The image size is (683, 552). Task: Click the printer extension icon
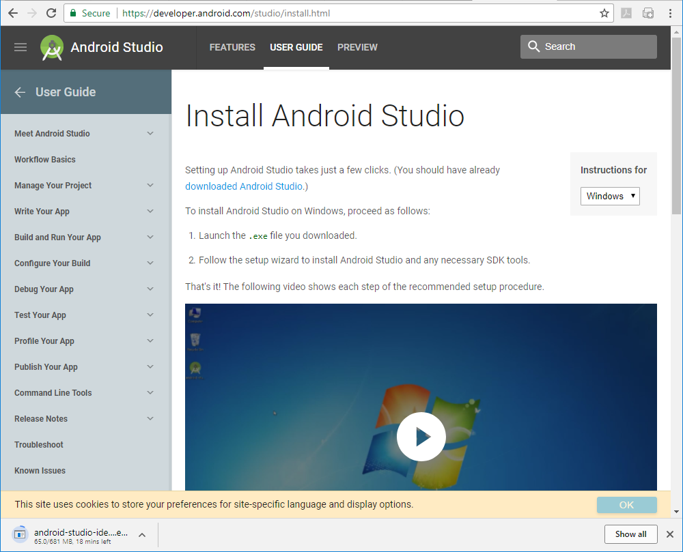point(648,13)
